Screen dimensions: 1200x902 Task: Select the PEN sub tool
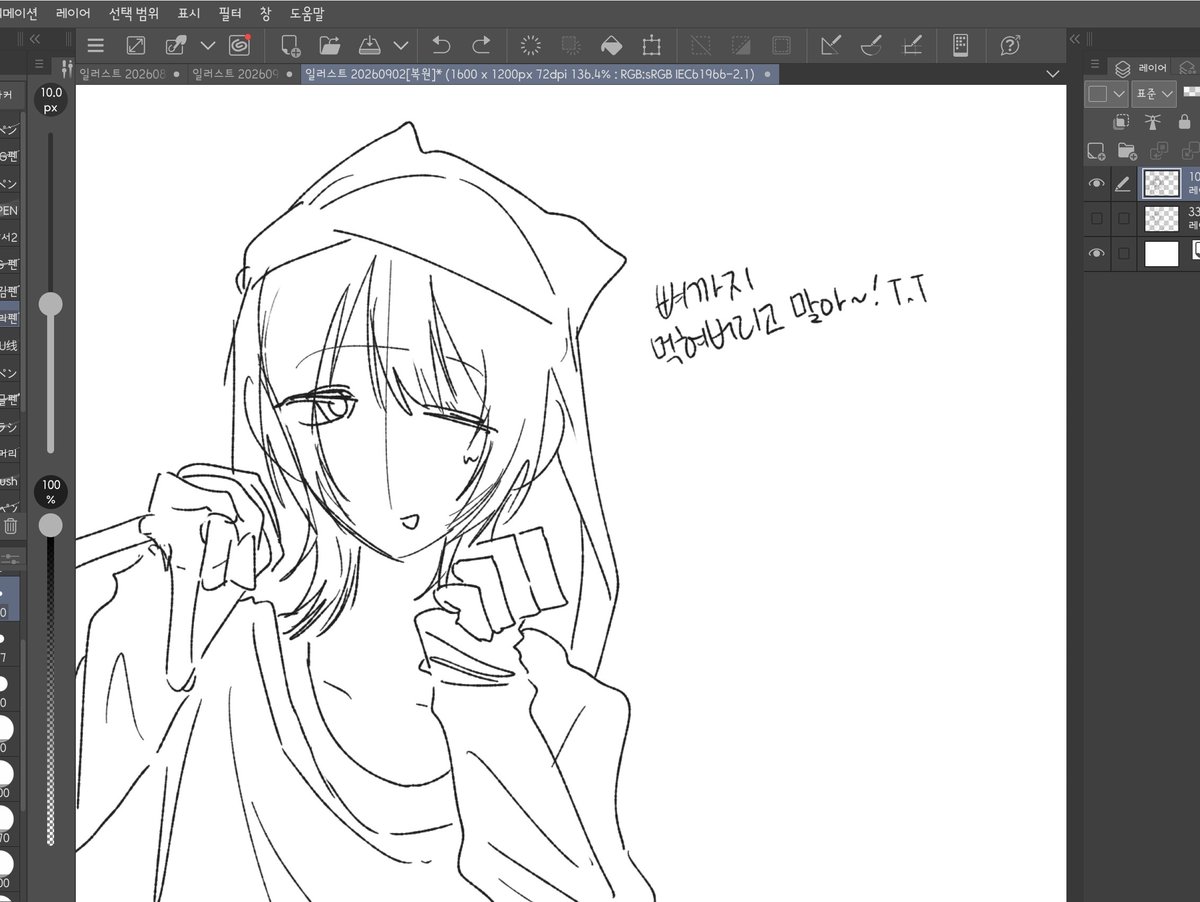pyautogui.click(x=8, y=210)
